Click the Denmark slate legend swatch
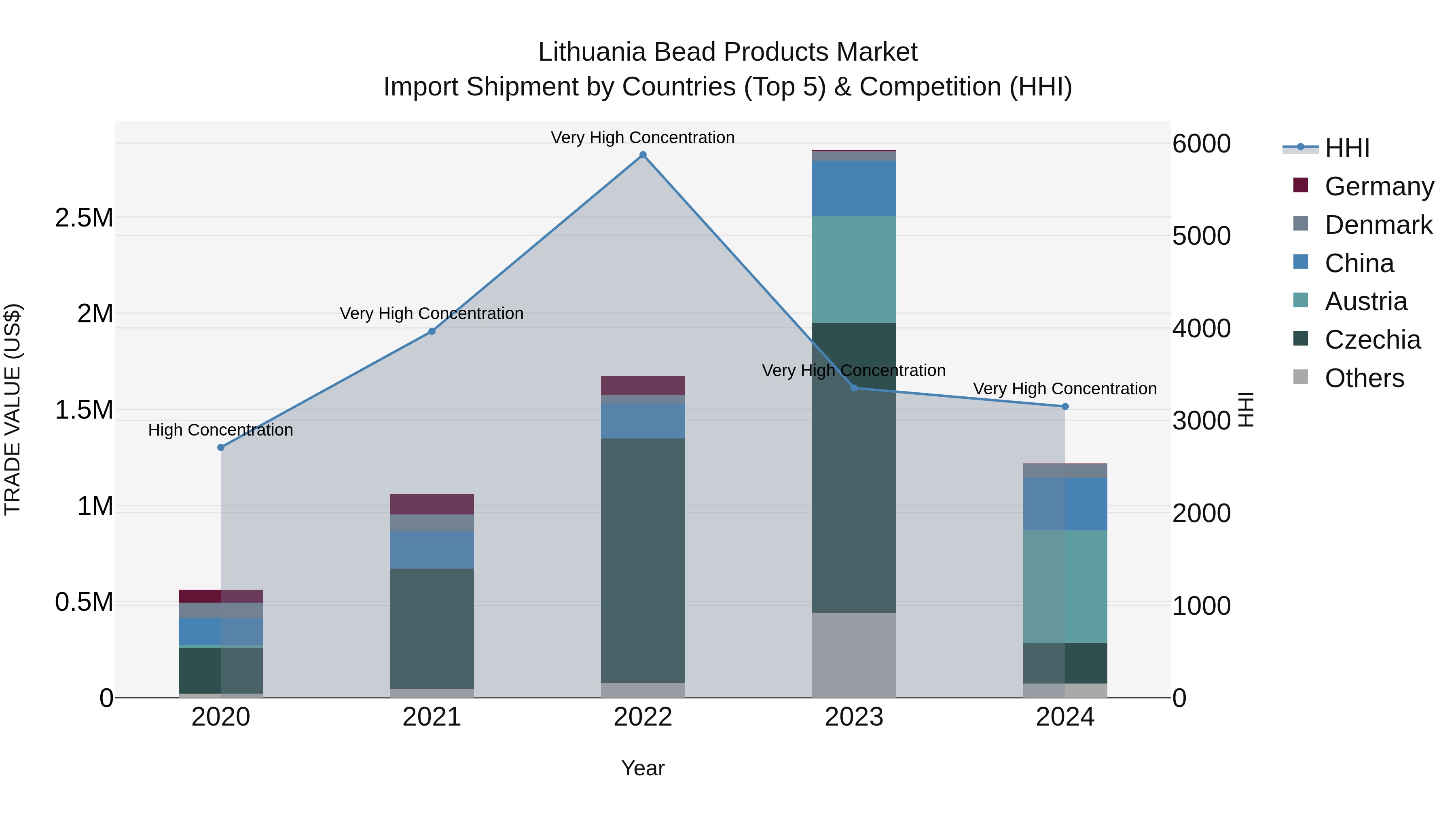Viewport: 1456px width, 819px height. point(1301,223)
